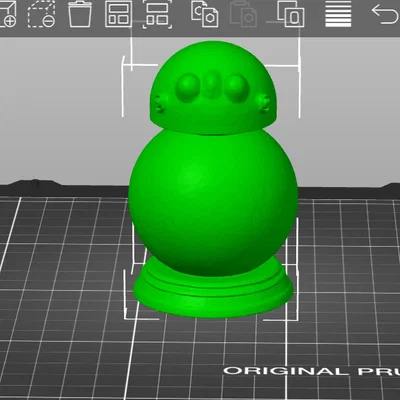The image size is (400, 400).
Task: Select the green robot model on the bed
Action: point(213,179)
